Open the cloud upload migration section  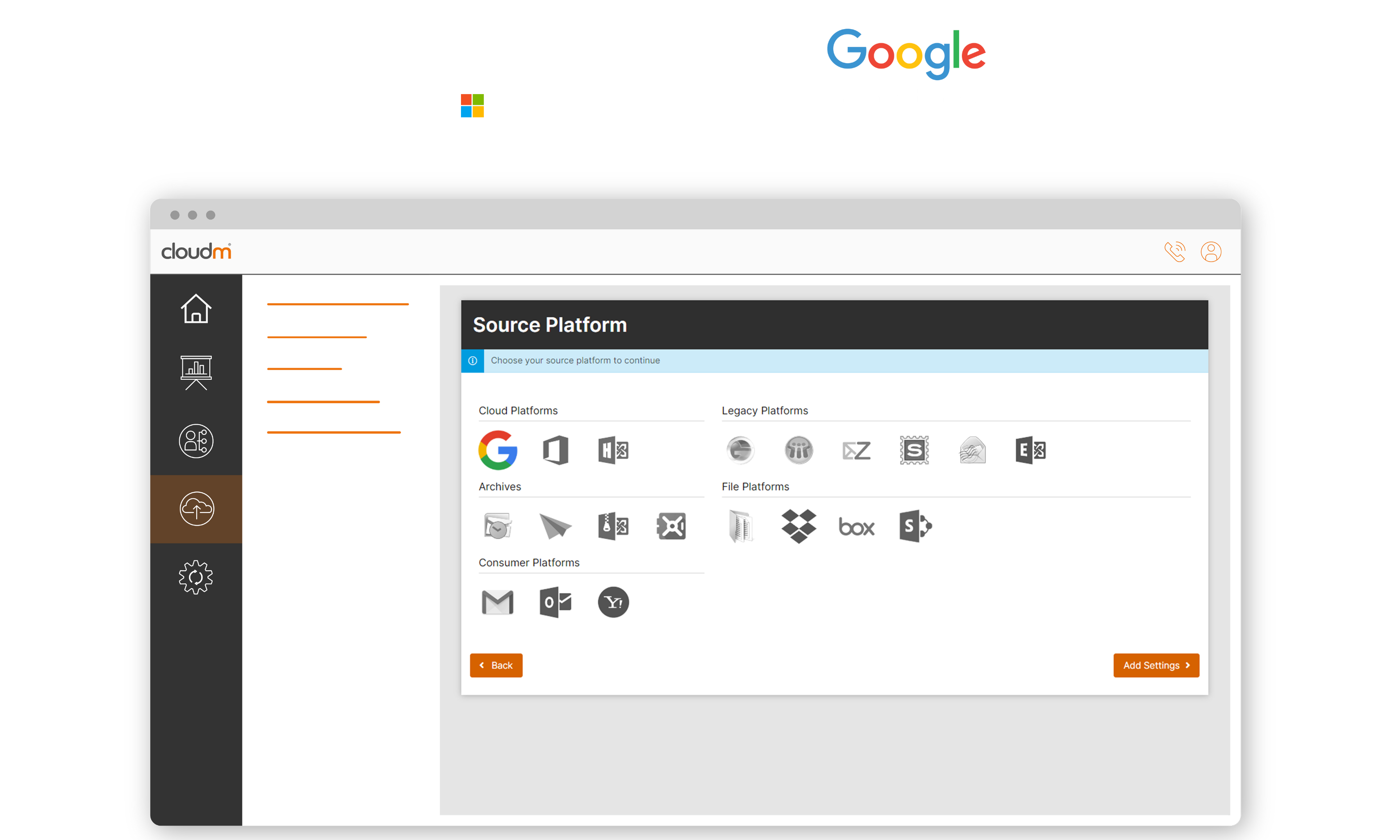(x=196, y=508)
